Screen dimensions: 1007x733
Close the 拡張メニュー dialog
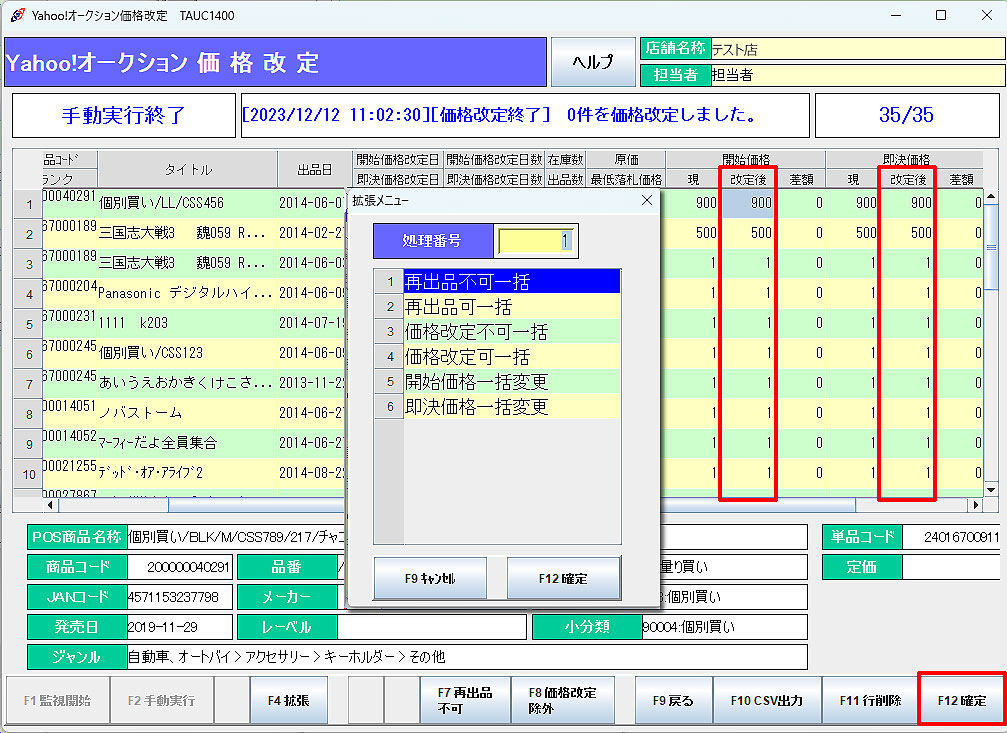pos(646,201)
